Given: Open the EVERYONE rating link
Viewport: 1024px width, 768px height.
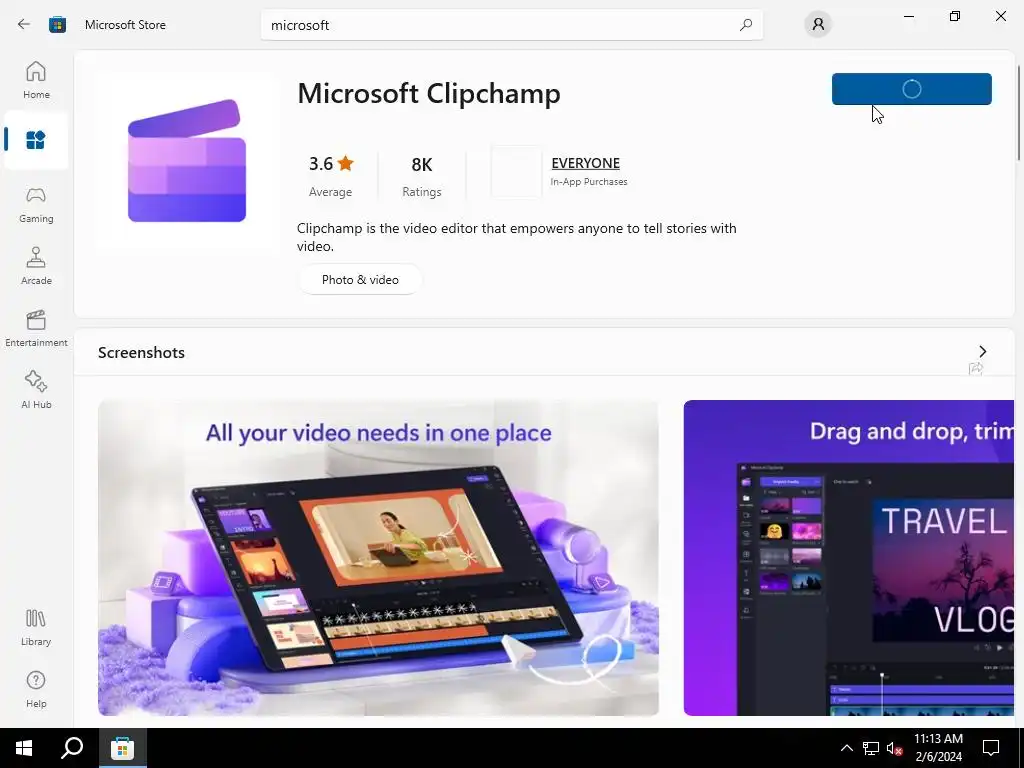Looking at the screenshot, I should (x=585, y=163).
